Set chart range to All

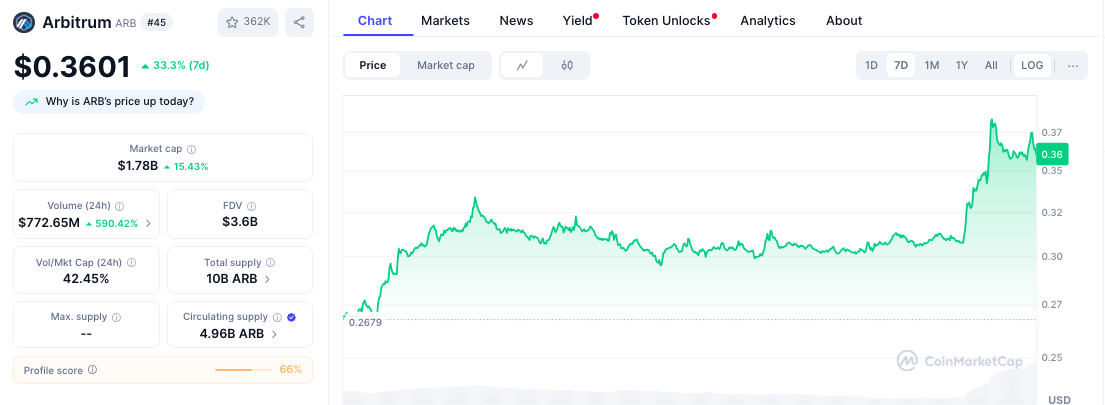click(991, 66)
